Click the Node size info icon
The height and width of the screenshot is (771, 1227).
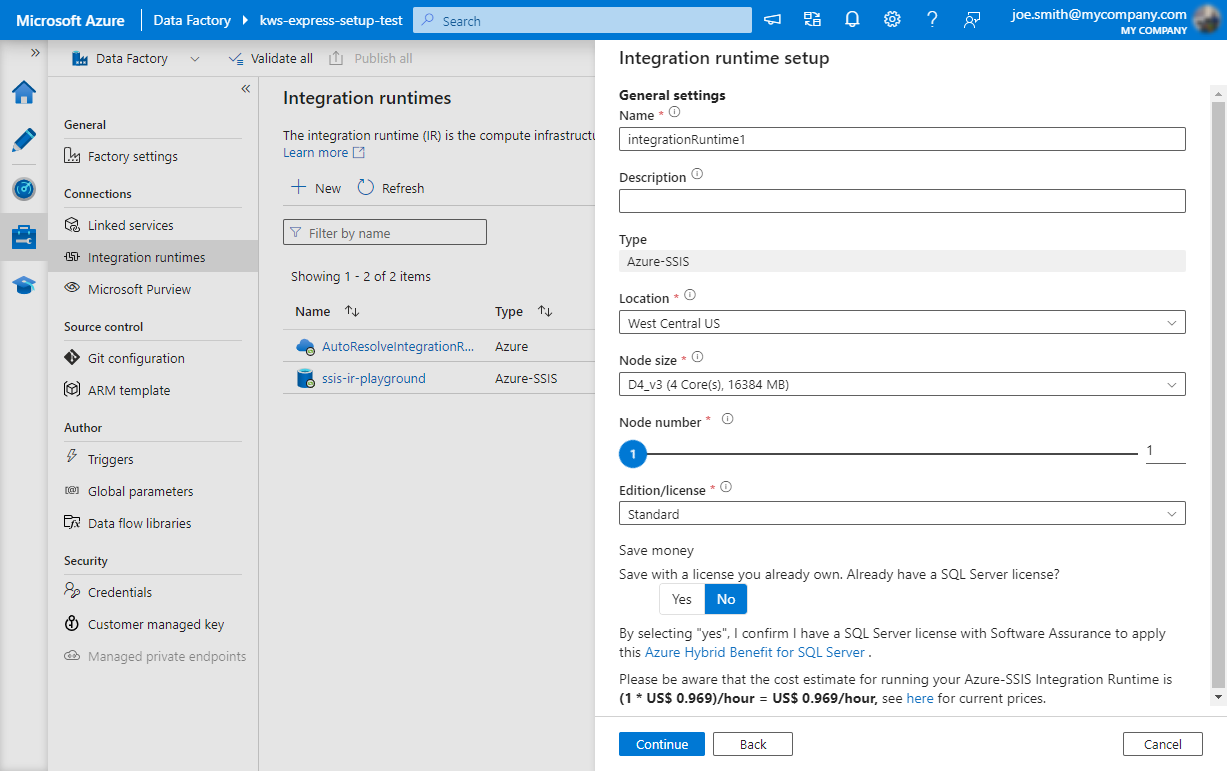697,357
